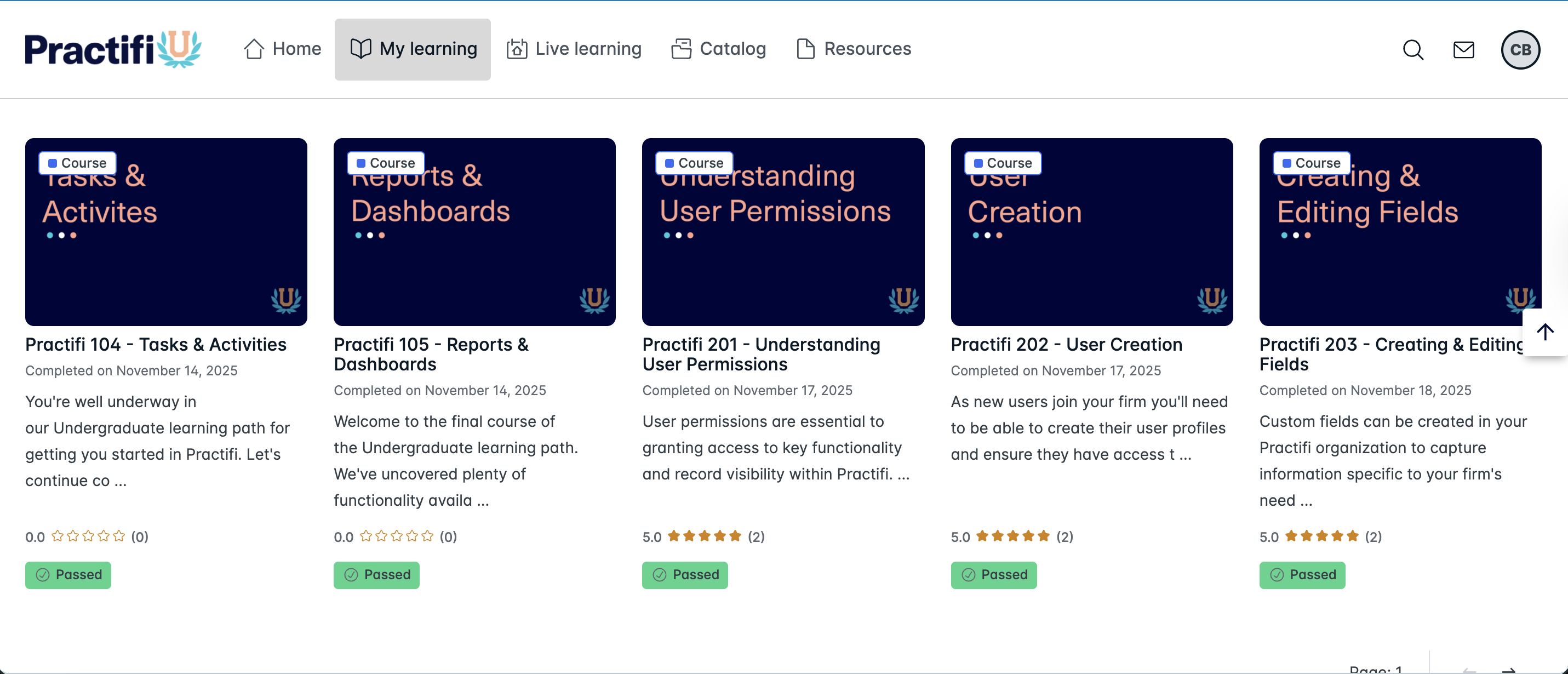Click the star rating on Practifi 105
1568x674 pixels.
(x=397, y=536)
